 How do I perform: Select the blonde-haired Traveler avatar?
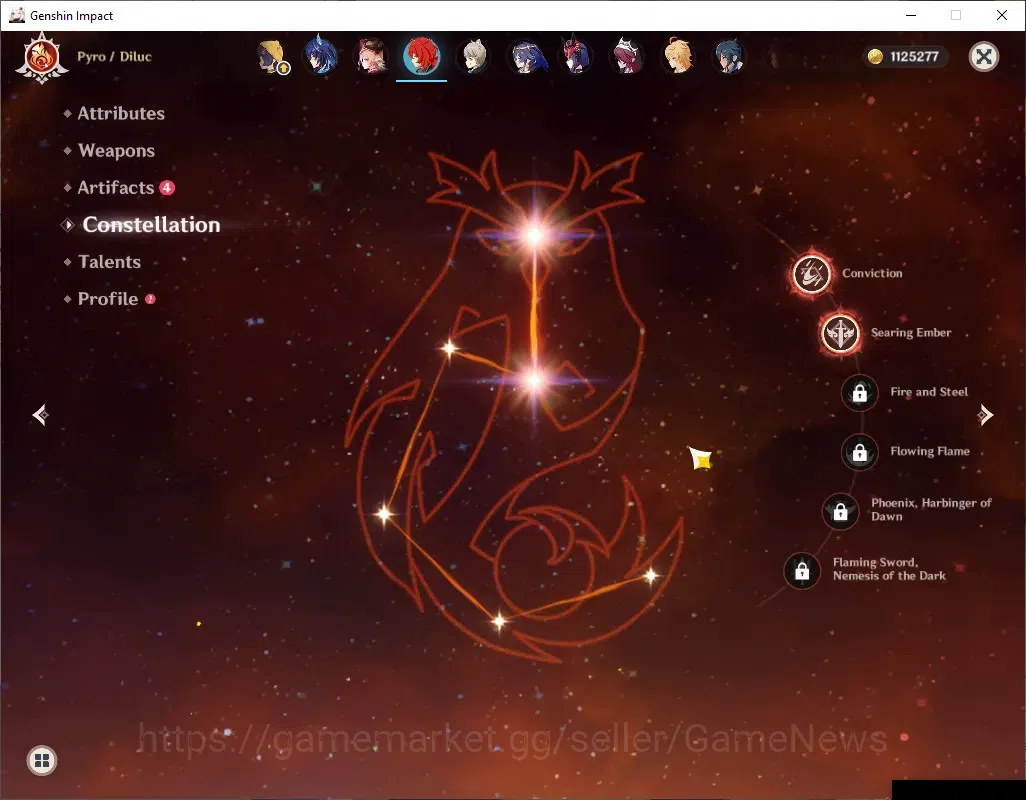(678, 56)
